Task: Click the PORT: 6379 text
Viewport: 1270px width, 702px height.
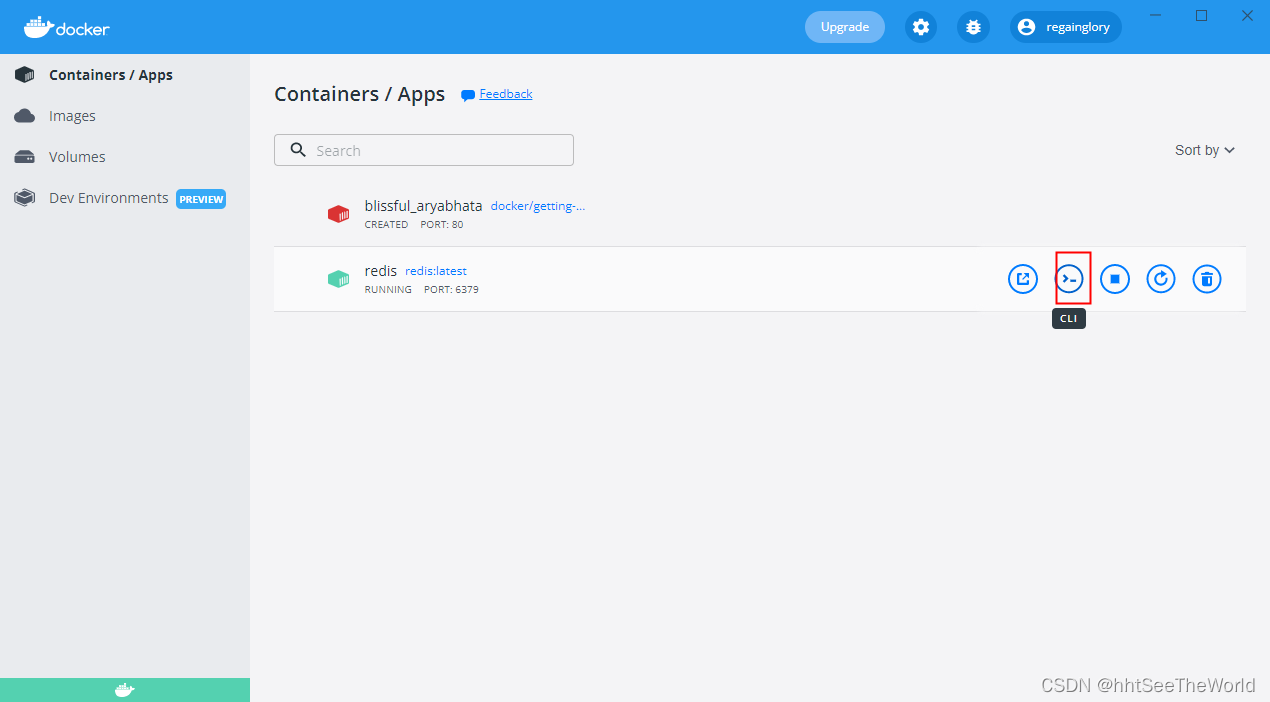Action: [452, 290]
